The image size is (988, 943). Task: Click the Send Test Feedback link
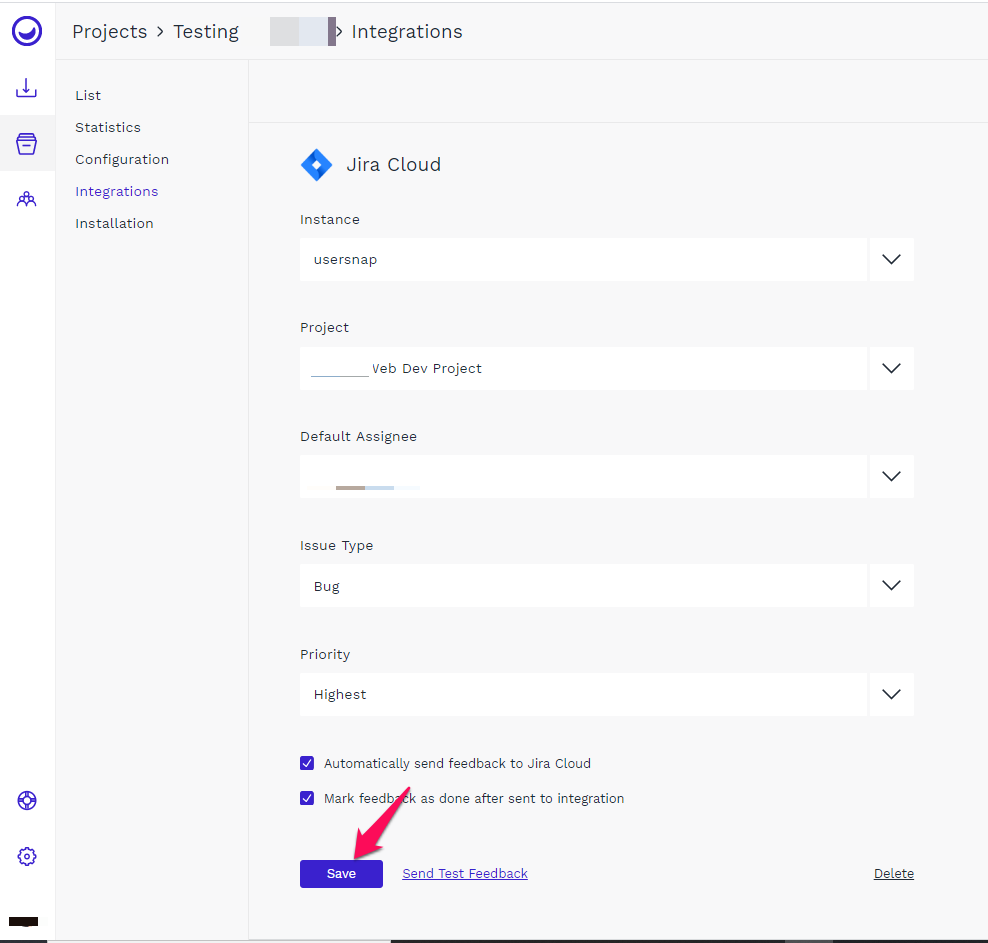click(464, 874)
